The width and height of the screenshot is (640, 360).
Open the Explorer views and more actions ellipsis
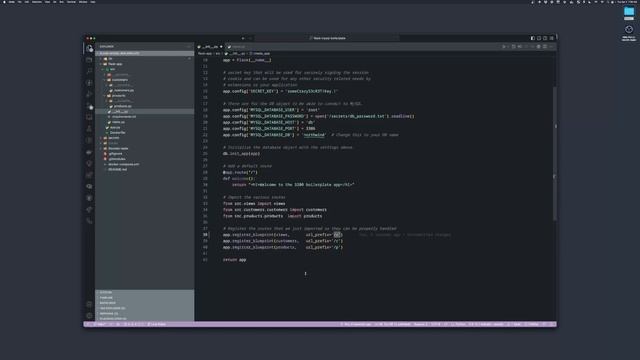coord(189,47)
